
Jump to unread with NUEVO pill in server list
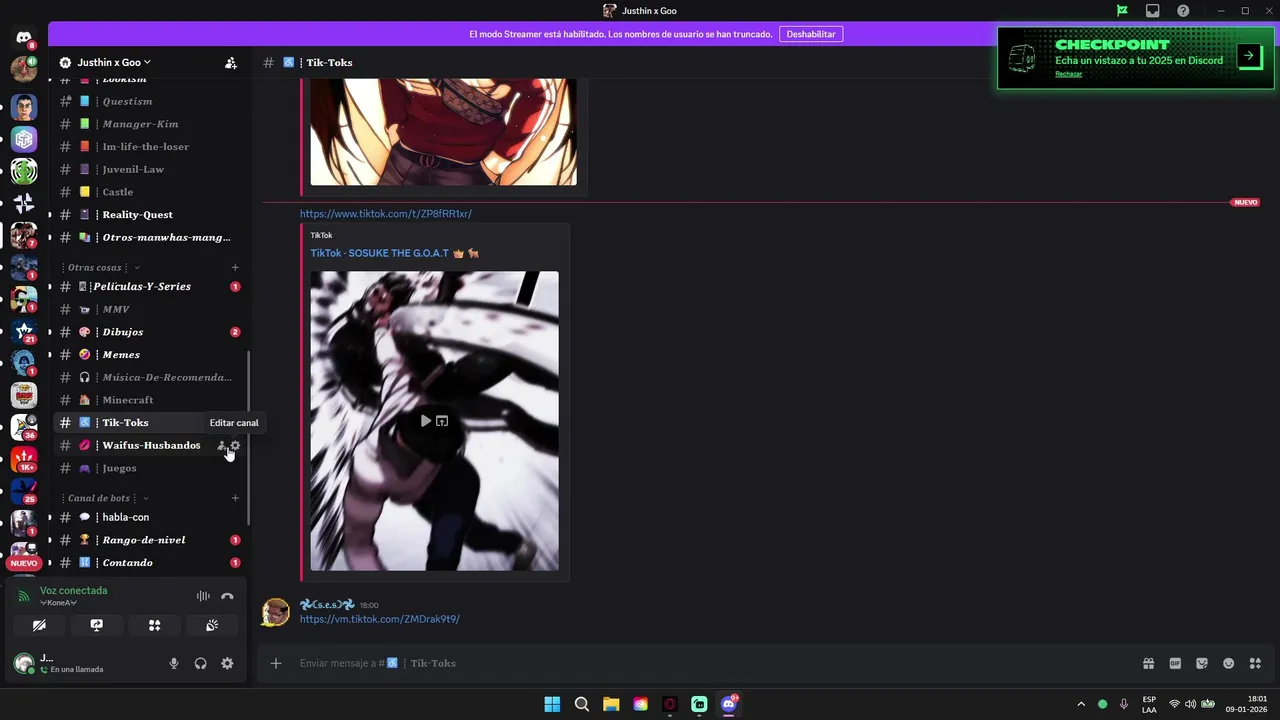24,563
